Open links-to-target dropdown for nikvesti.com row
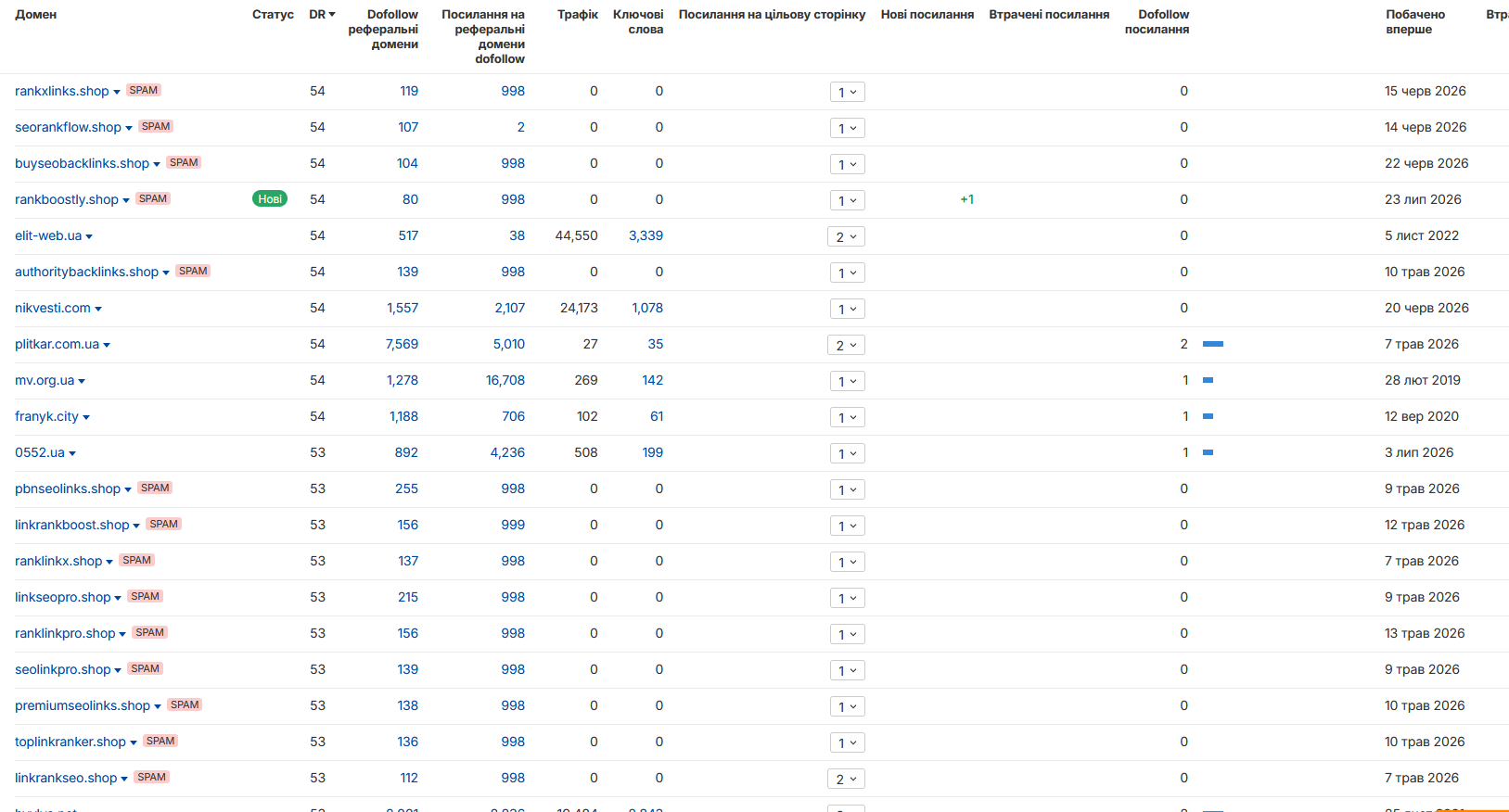The width and height of the screenshot is (1509, 812). (x=848, y=309)
